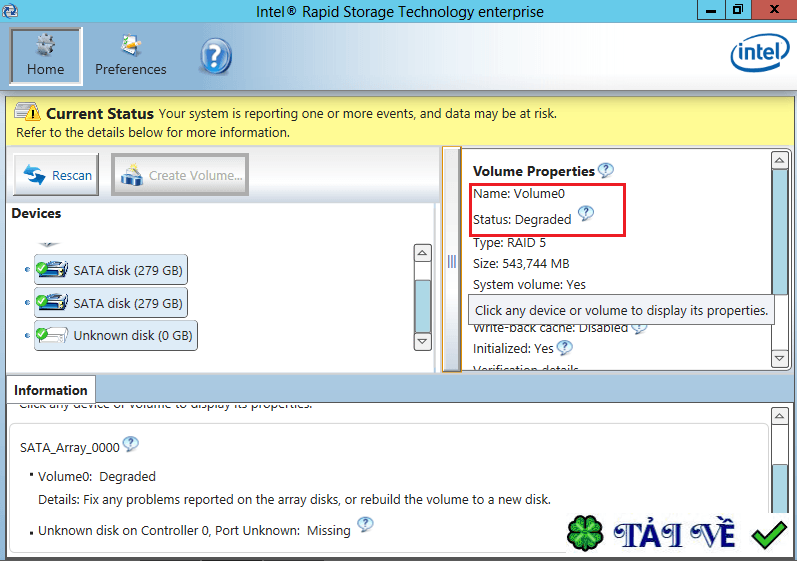Click the SATA_Array_0000 label
The image size is (797, 561).
click(x=70, y=448)
